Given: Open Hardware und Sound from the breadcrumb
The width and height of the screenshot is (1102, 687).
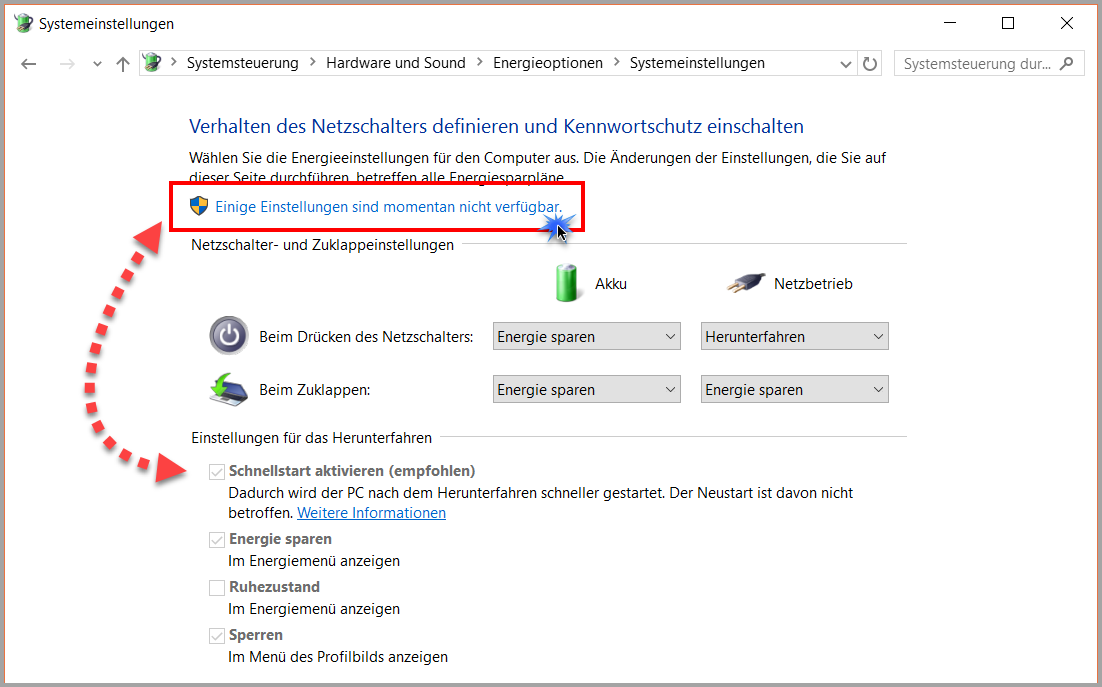Looking at the screenshot, I should coord(396,62).
